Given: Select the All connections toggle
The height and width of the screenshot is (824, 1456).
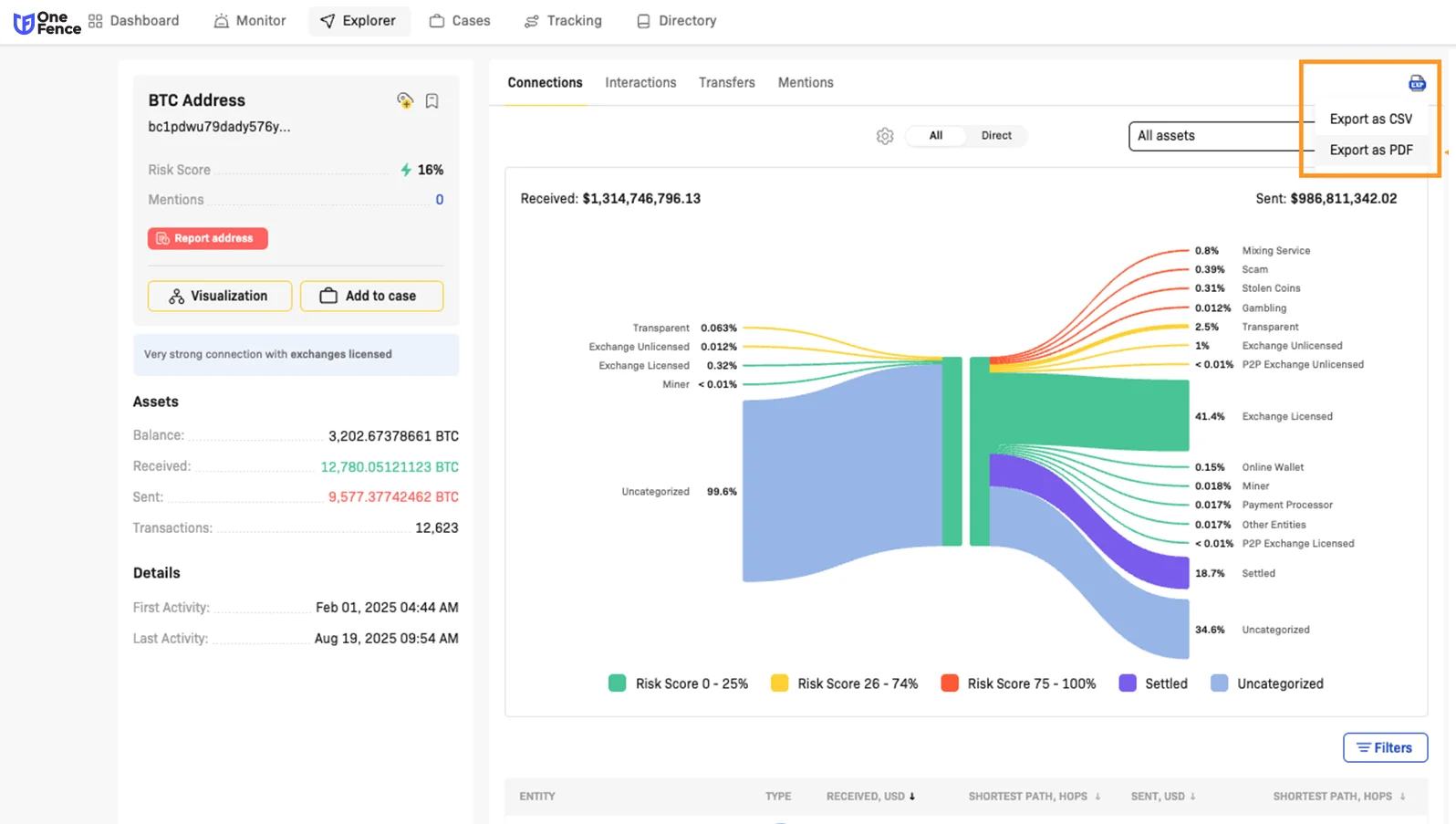Looking at the screenshot, I should tap(936, 135).
